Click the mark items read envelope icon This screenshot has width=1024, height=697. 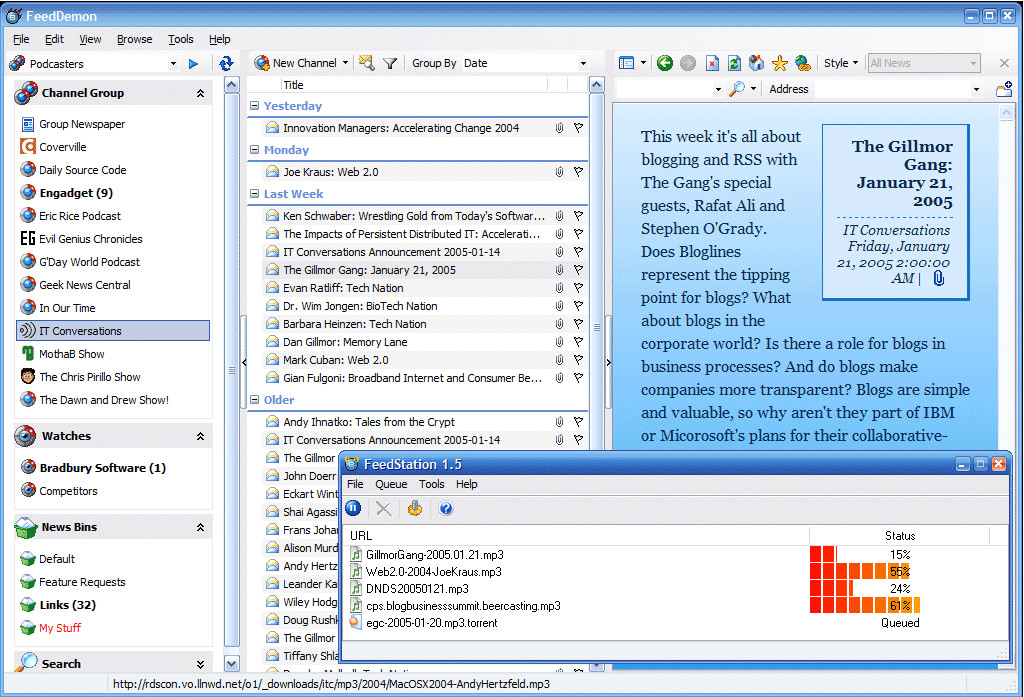[367, 63]
